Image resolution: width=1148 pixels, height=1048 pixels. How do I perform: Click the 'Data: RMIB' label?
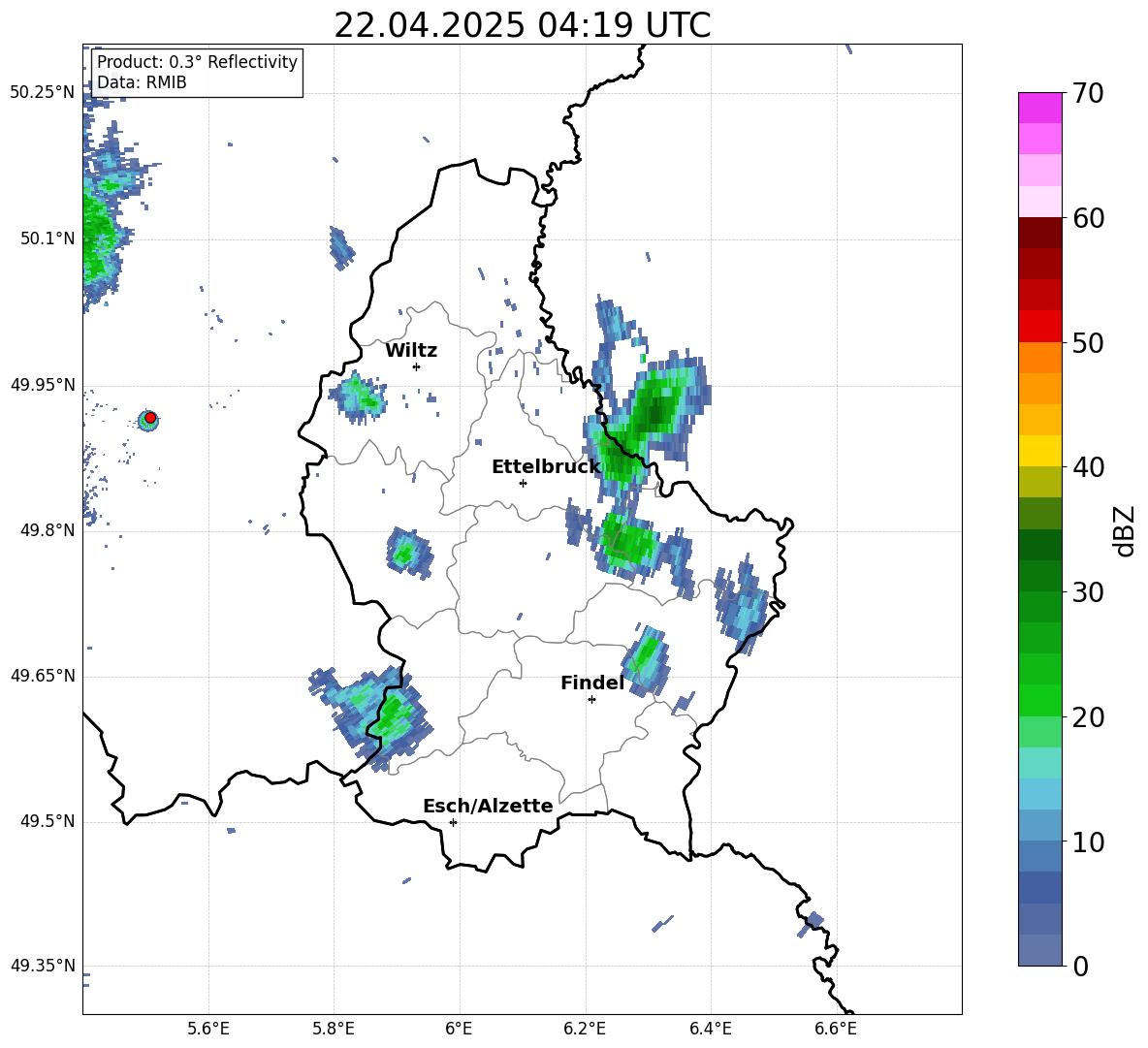click(x=142, y=82)
